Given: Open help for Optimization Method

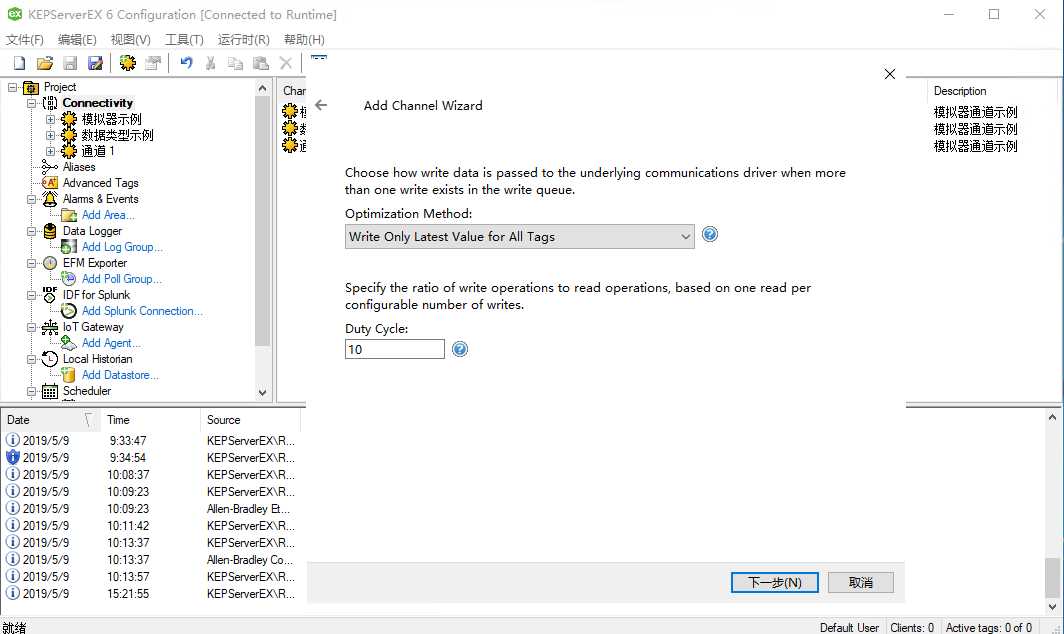Looking at the screenshot, I should point(710,235).
